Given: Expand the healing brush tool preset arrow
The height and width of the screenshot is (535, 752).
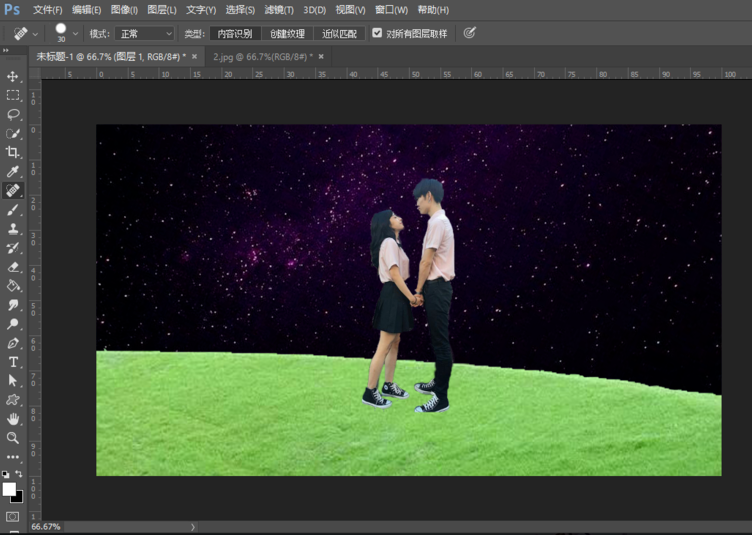Looking at the screenshot, I should click(36, 33).
